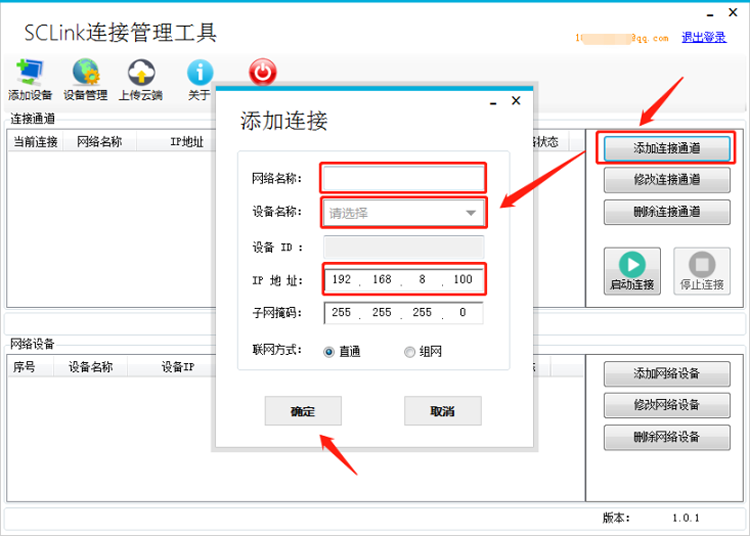Cancel the dialog with 取消
Screen dimensions: 750x536
point(442,411)
